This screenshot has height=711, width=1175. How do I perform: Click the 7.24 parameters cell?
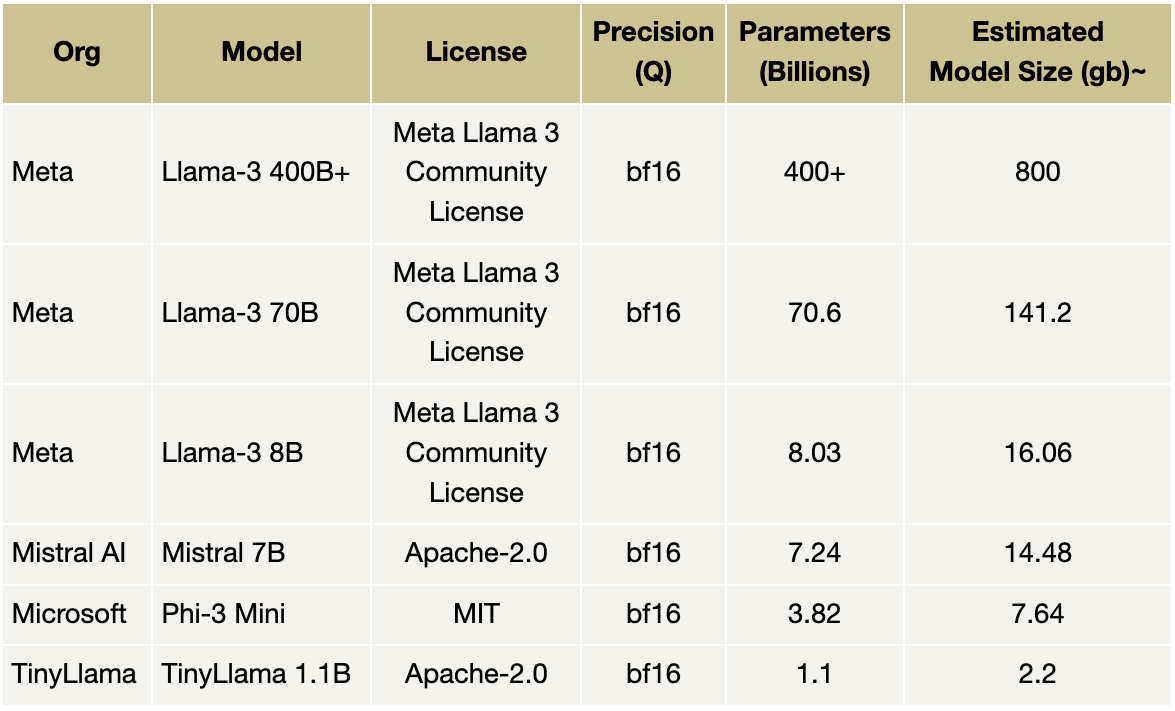(x=814, y=553)
